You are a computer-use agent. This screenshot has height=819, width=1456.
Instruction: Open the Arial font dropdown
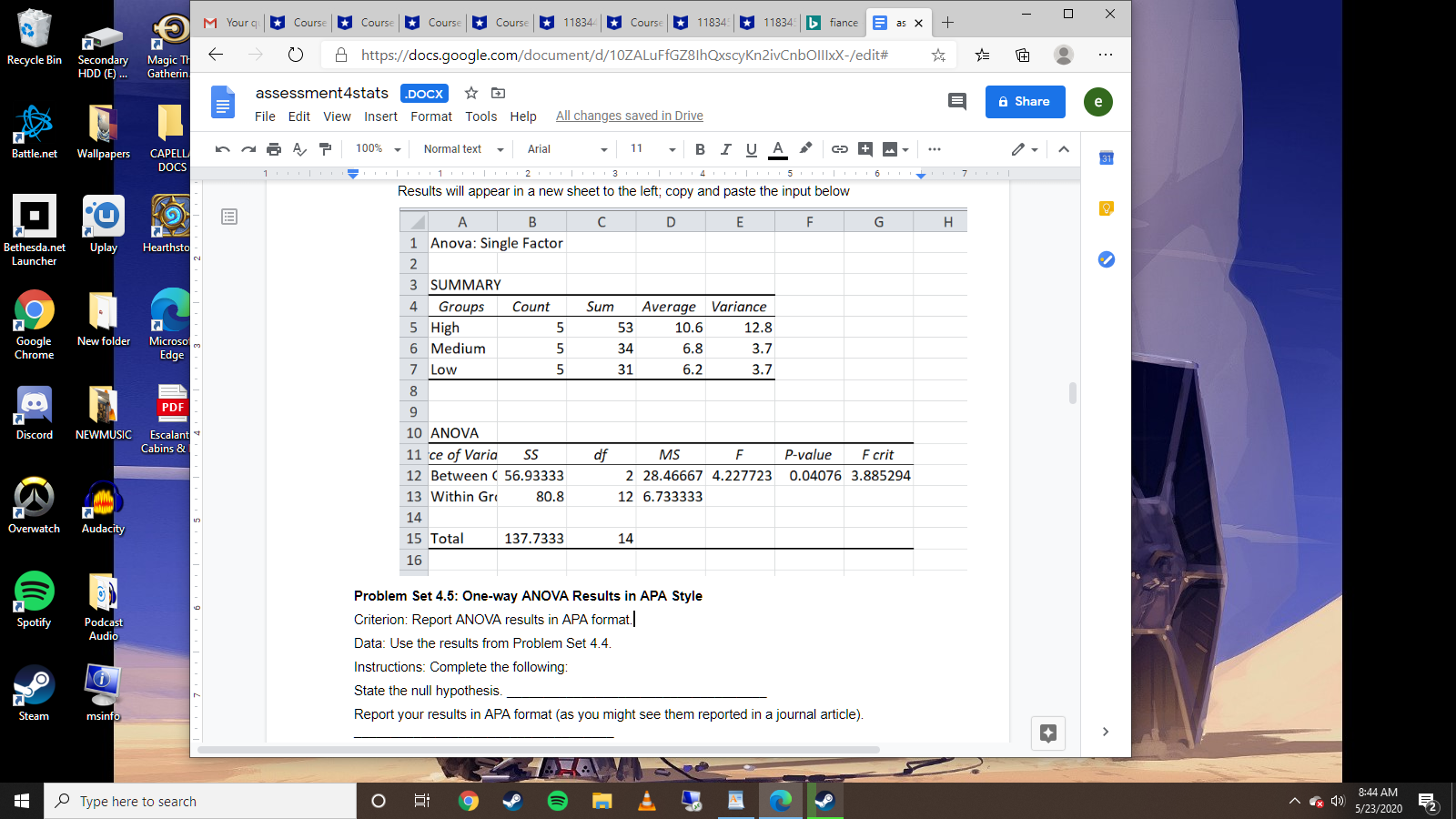click(x=567, y=149)
